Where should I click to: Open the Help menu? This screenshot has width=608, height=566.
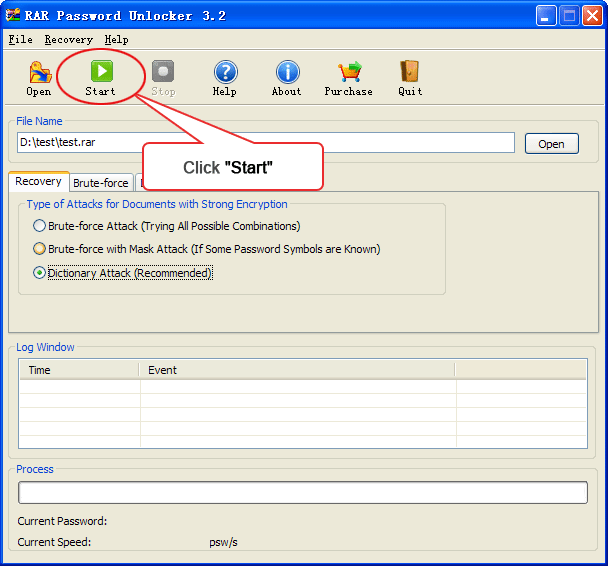pyautogui.click(x=116, y=40)
